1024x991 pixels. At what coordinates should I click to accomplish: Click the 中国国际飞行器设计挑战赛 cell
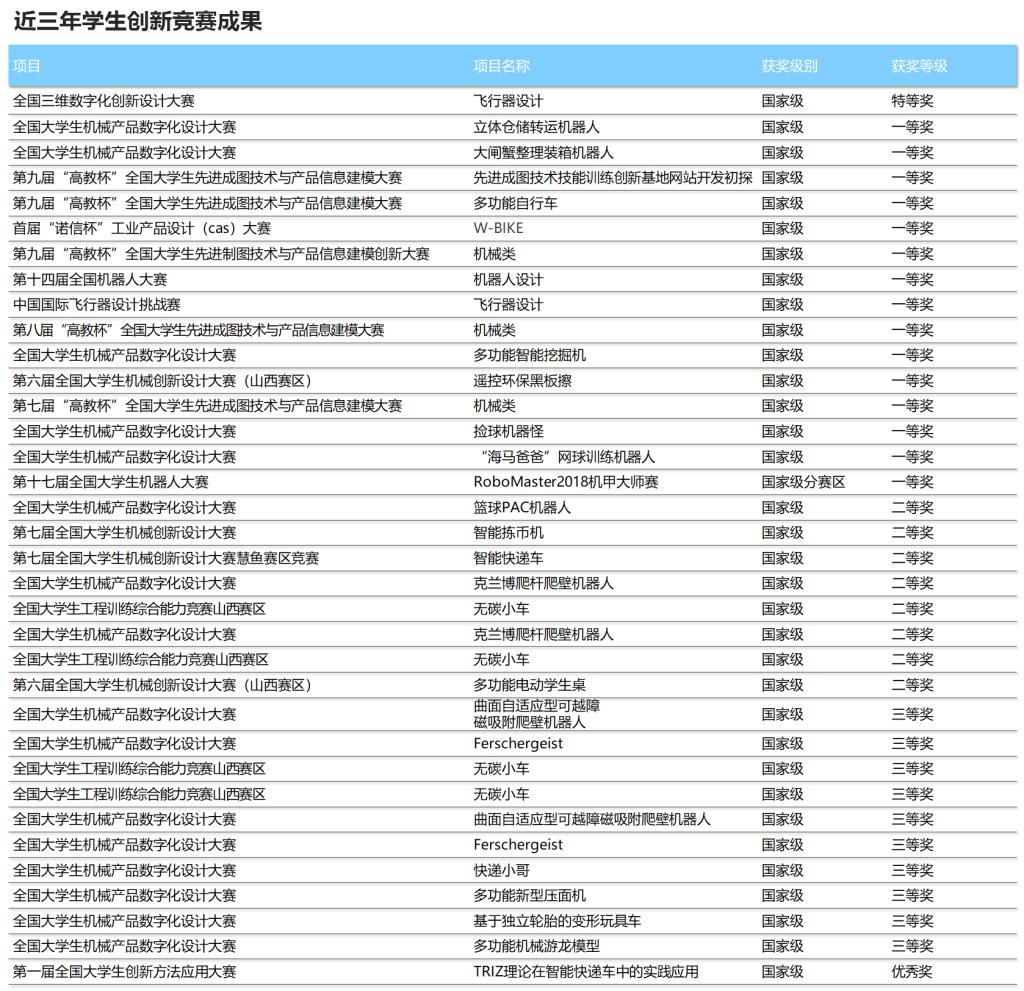(97, 304)
